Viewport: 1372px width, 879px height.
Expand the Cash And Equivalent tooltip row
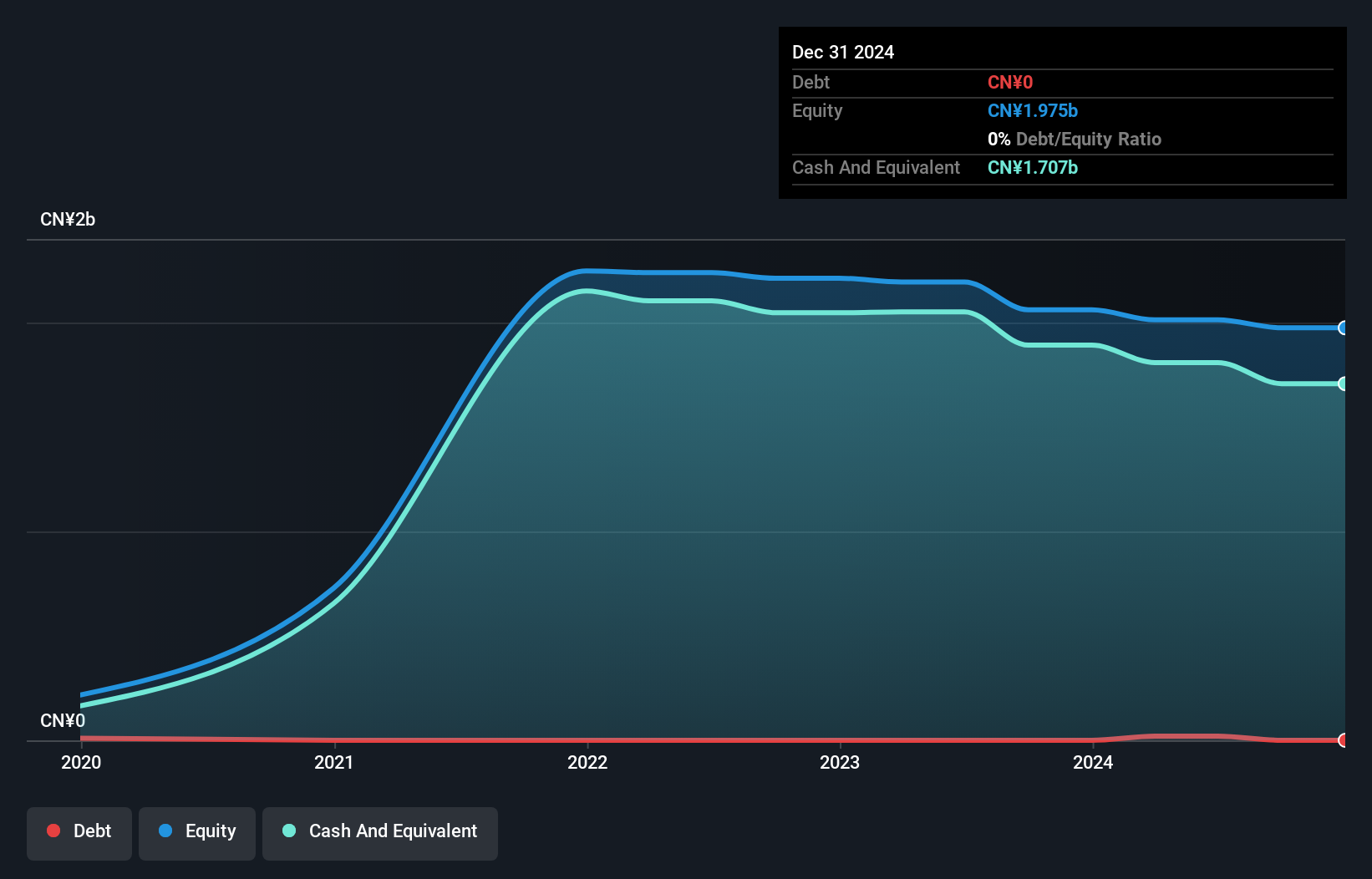[876, 167]
